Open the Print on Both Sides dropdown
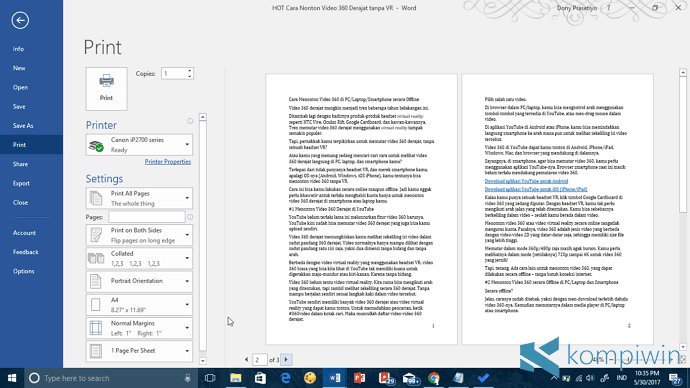Screen dimensions: 690x388 (x=139, y=235)
